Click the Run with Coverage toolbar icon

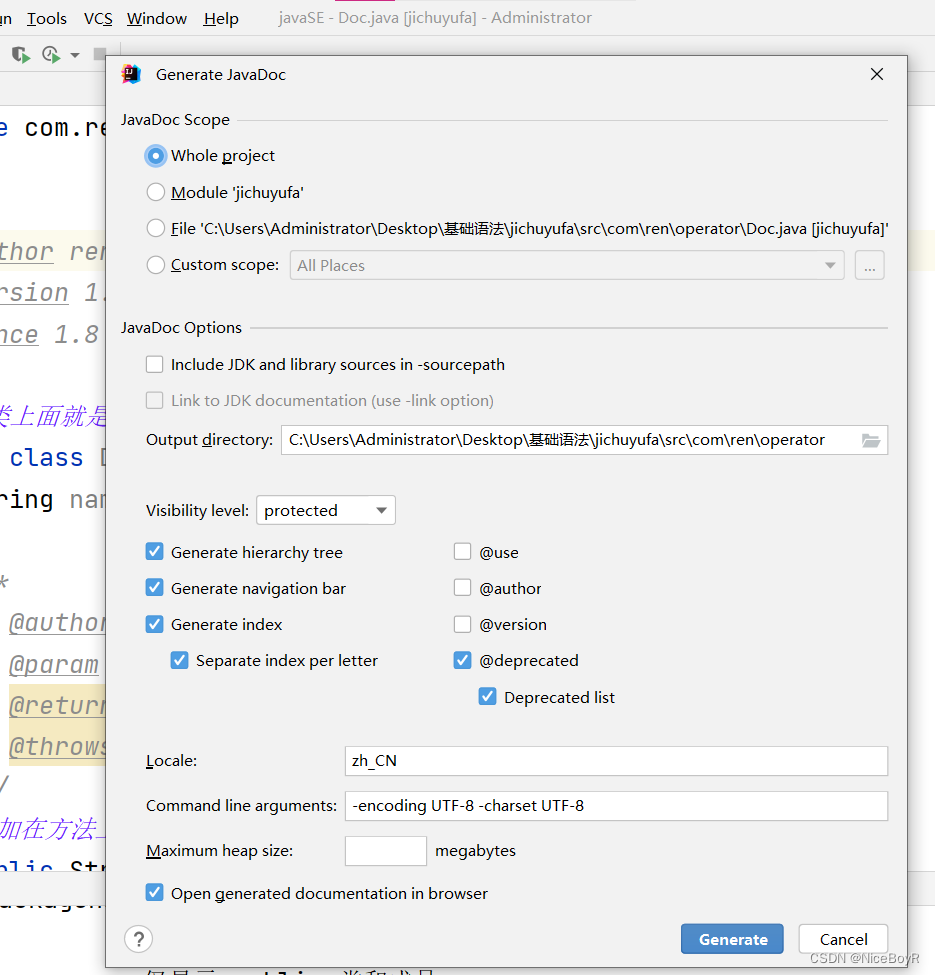pyautogui.click(x=20, y=55)
